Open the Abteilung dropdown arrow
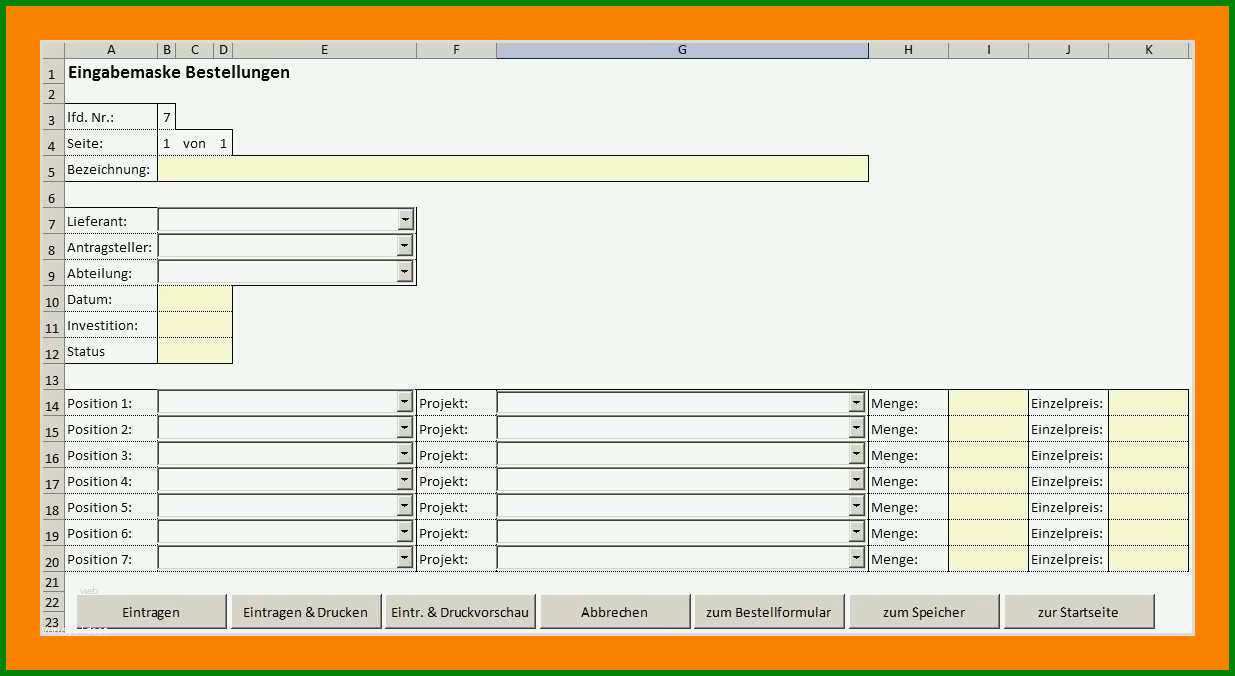Viewport: 1235px width, 676px height. [x=404, y=271]
